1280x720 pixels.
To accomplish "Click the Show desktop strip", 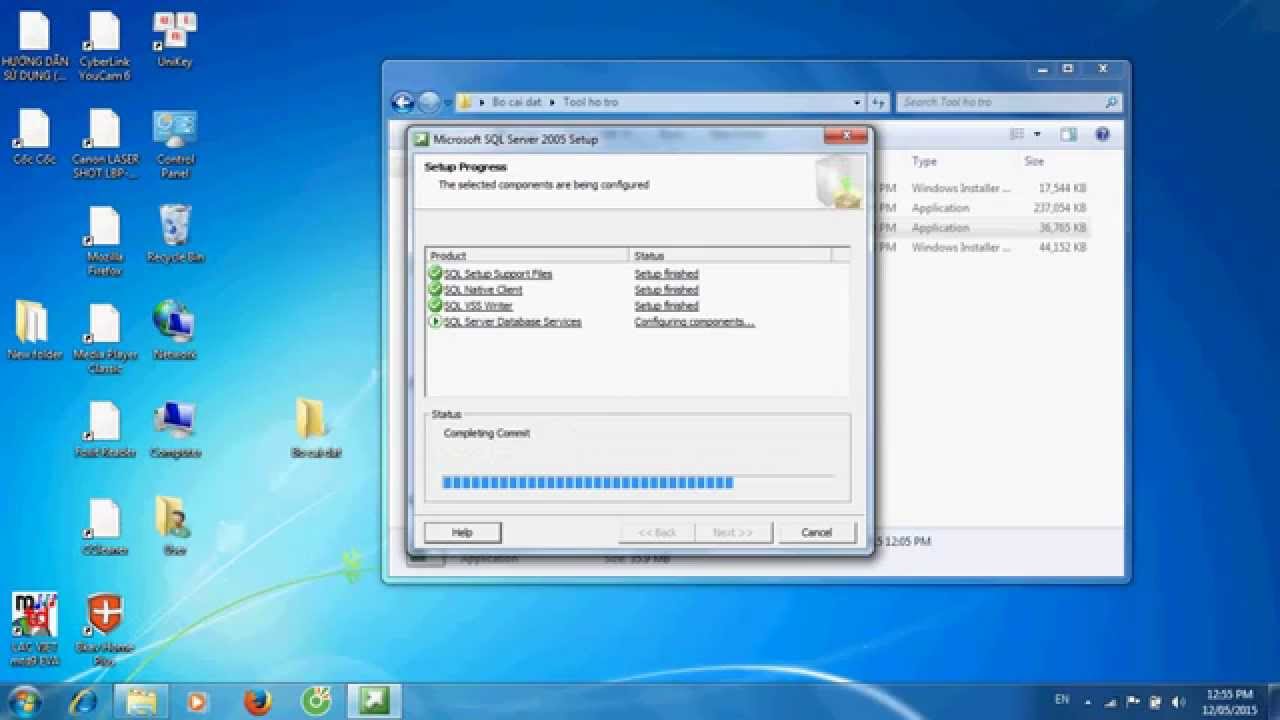I will point(1273,701).
